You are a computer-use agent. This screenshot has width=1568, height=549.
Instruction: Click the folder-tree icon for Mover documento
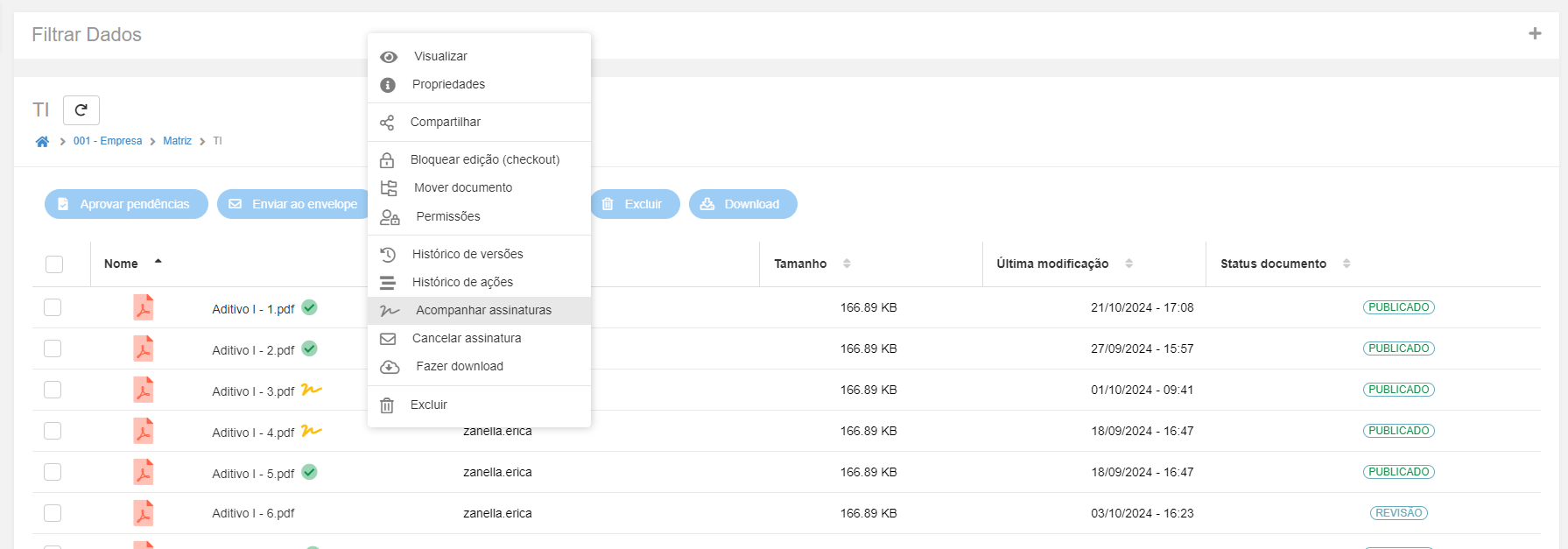tap(389, 188)
